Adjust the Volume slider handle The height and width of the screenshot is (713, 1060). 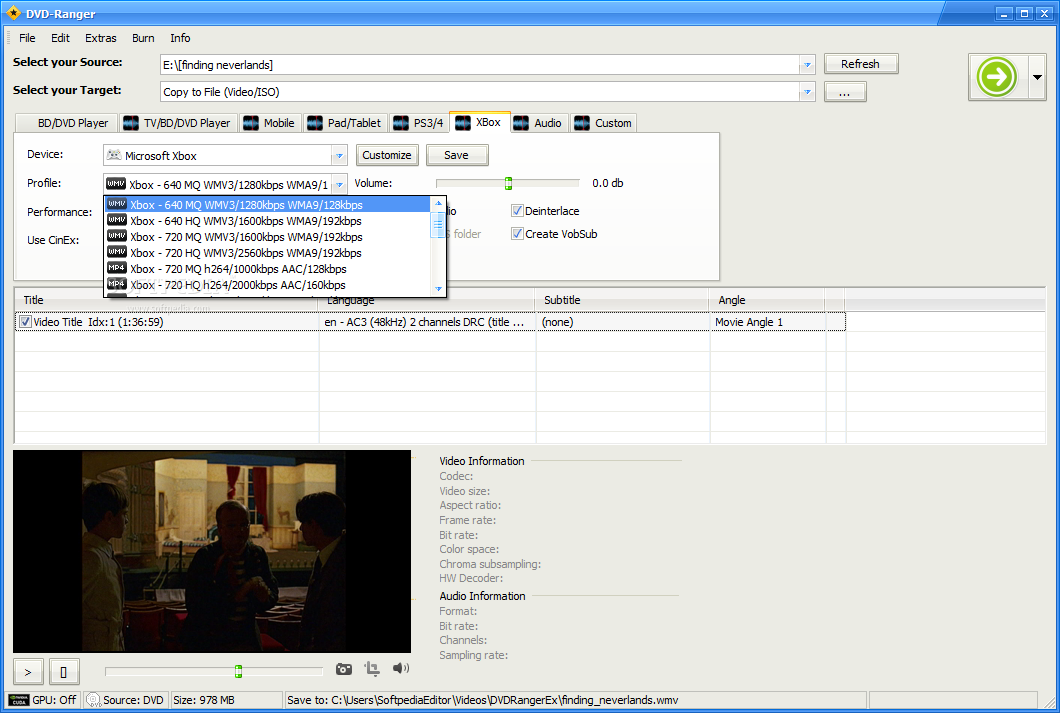click(x=508, y=183)
